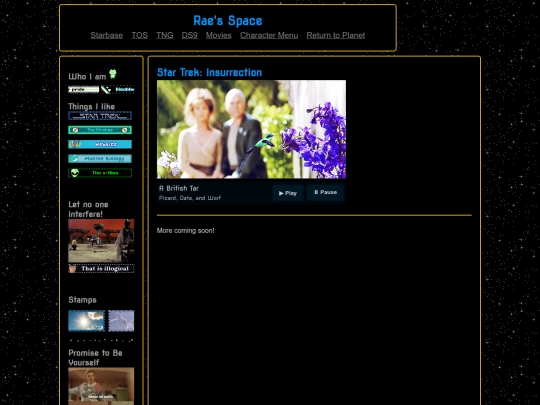Click the Insurrection hummingbird and flowers image
This screenshot has height=405, width=540.
pyautogui.click(x=251, y=129)
